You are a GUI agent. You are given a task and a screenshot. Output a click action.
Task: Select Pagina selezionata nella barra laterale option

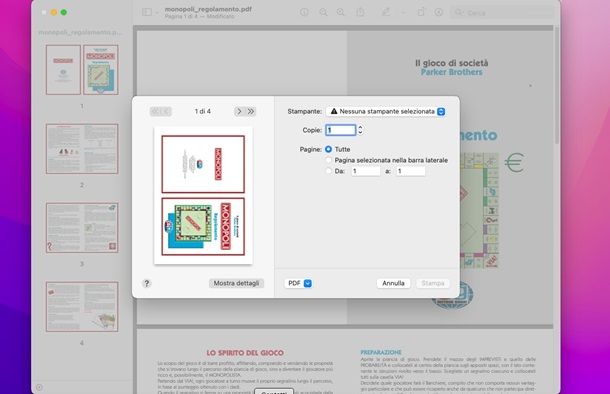pos(328,160)
